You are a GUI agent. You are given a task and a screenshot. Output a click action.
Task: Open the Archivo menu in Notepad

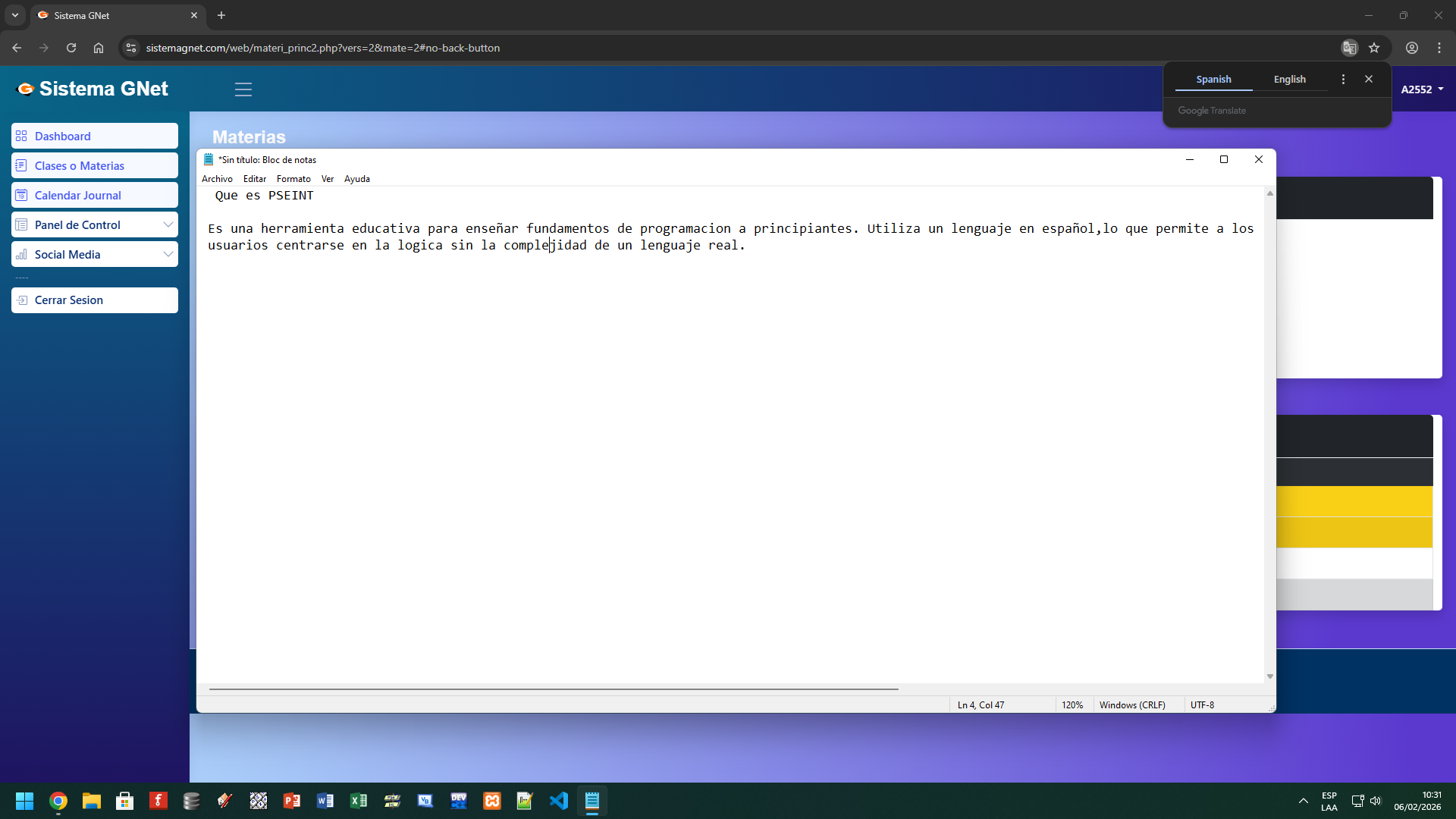pos(217,179)
